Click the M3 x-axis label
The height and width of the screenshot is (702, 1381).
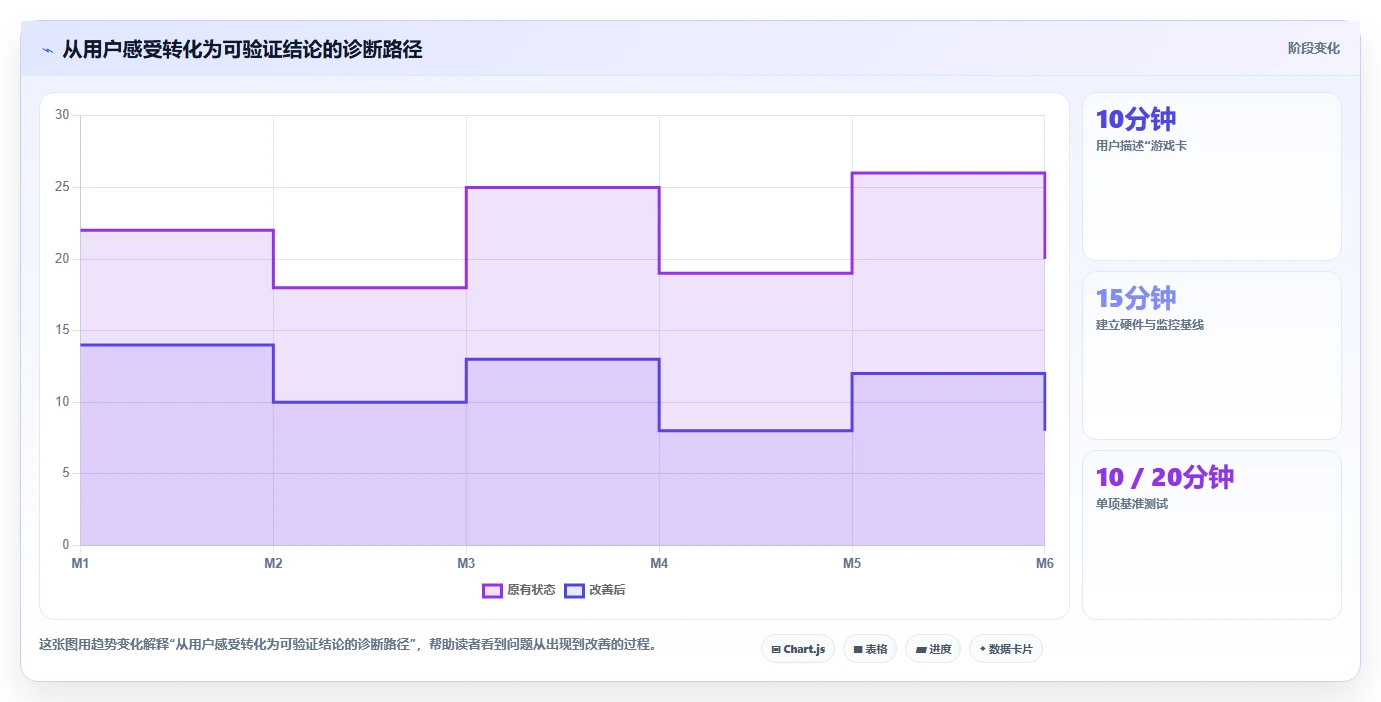tap(466, 563)
